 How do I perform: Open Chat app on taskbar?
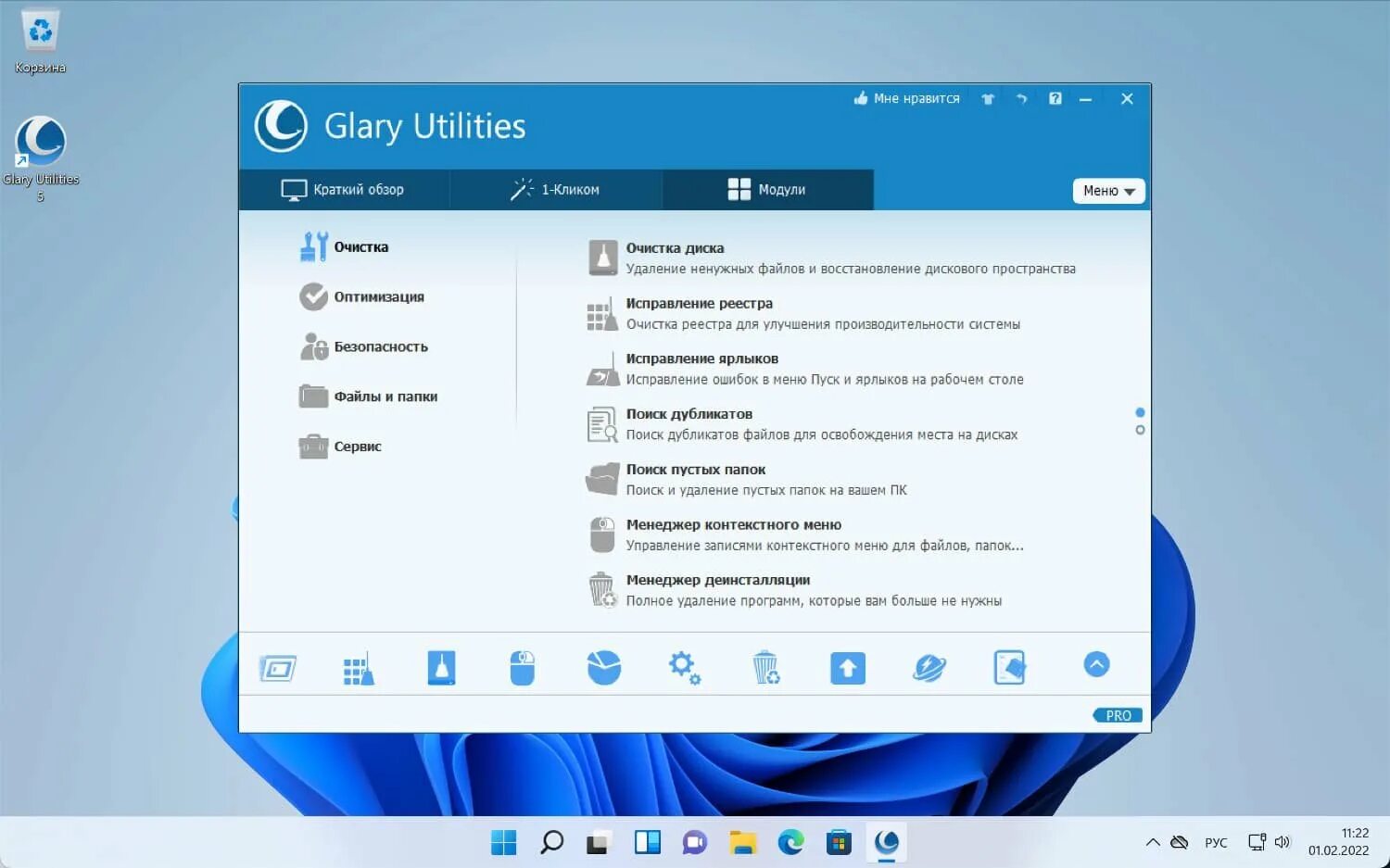695,842
